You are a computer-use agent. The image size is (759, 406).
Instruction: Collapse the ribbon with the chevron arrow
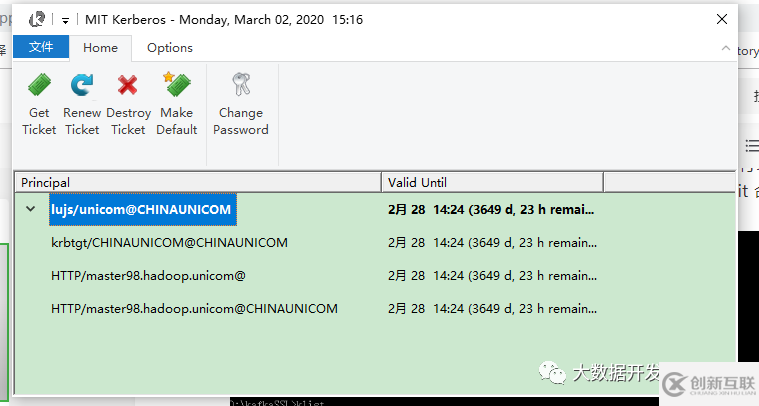click(726, 48)
